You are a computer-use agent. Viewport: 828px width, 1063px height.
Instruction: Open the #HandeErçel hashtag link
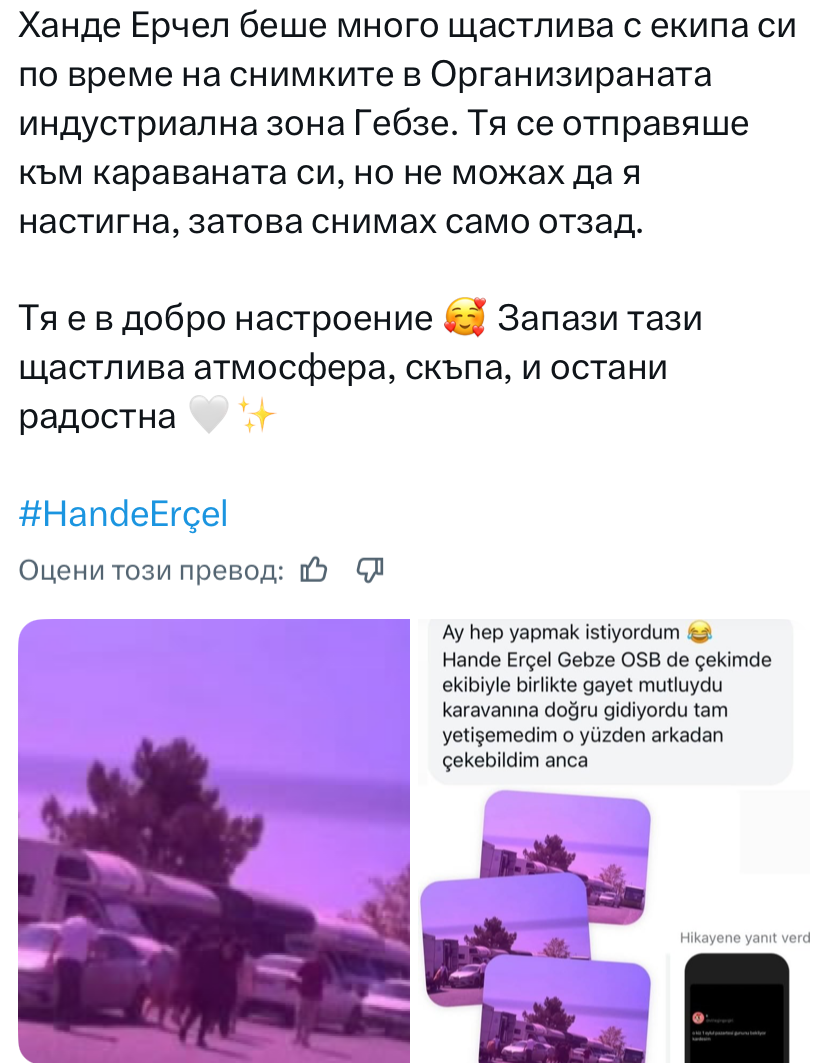coord(123,513)
